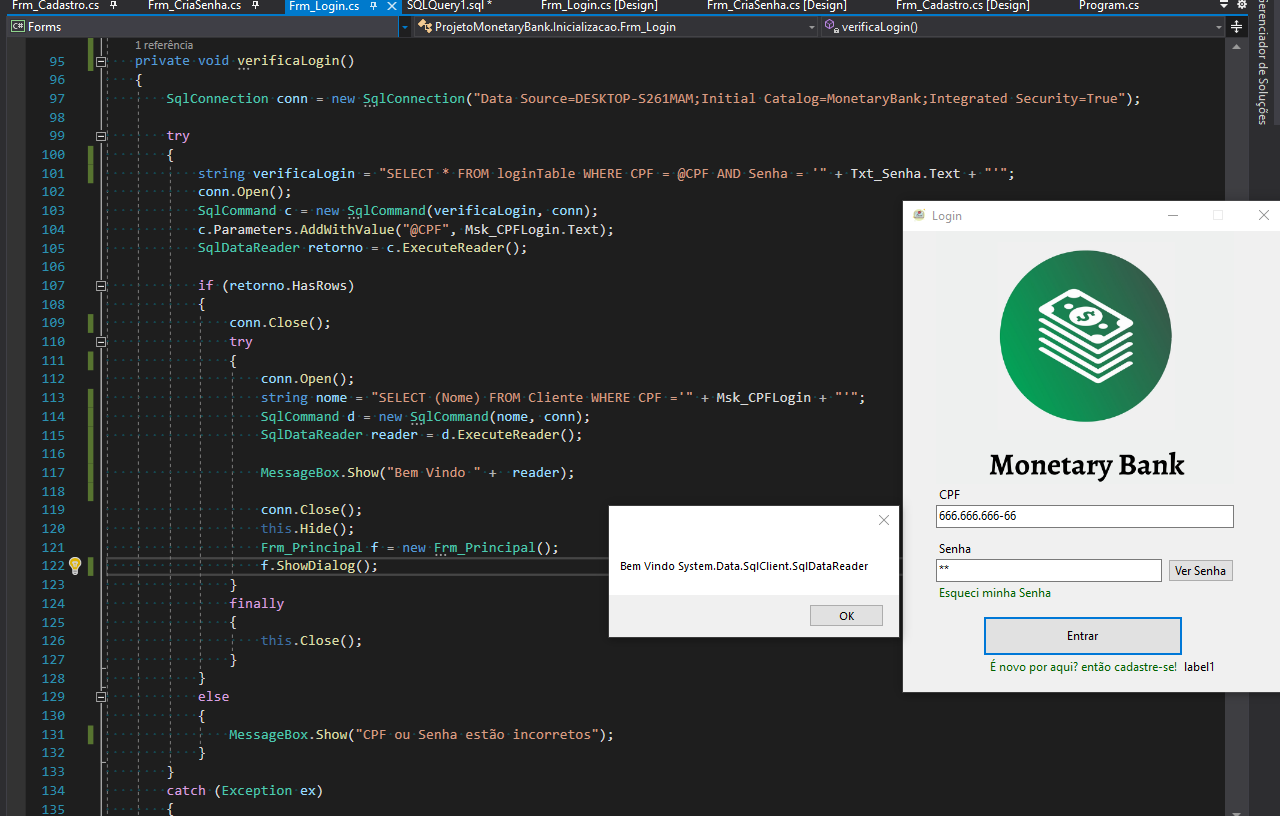The width and height of the screenshot is (1280, 816).
Task: Close the Bem Vindo message box
Action: pos(883,520)
